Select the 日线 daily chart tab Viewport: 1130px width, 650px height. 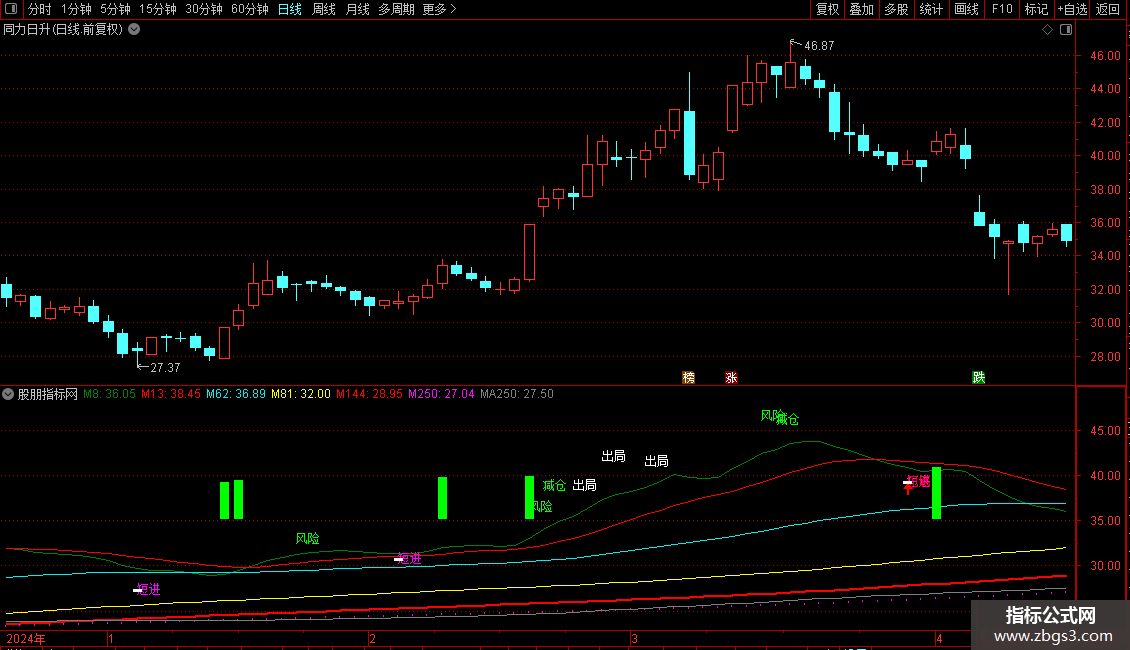(x=290, y=9)
